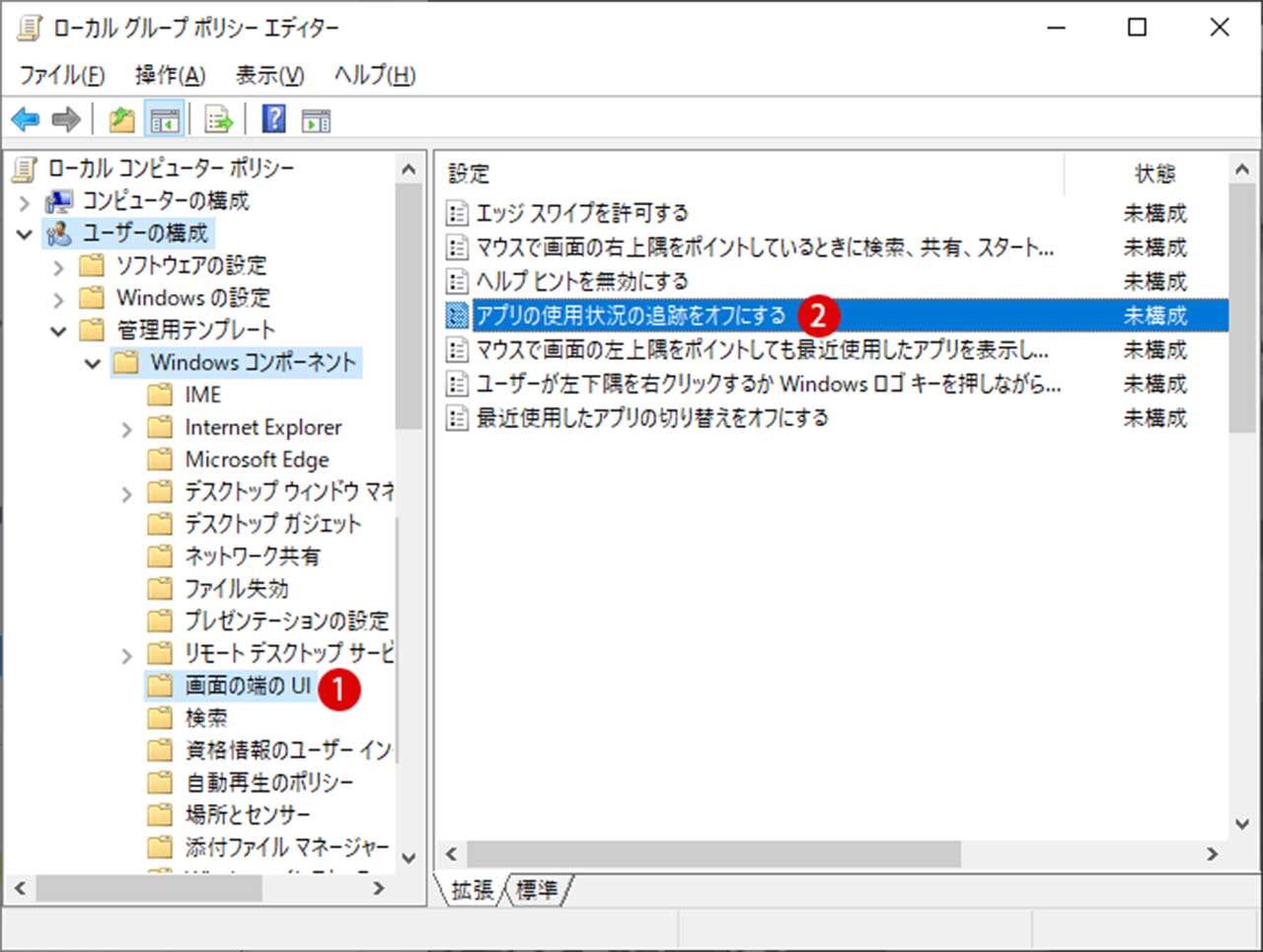
Task: Open the 操作(A) menu
Action: pos(170,75)
